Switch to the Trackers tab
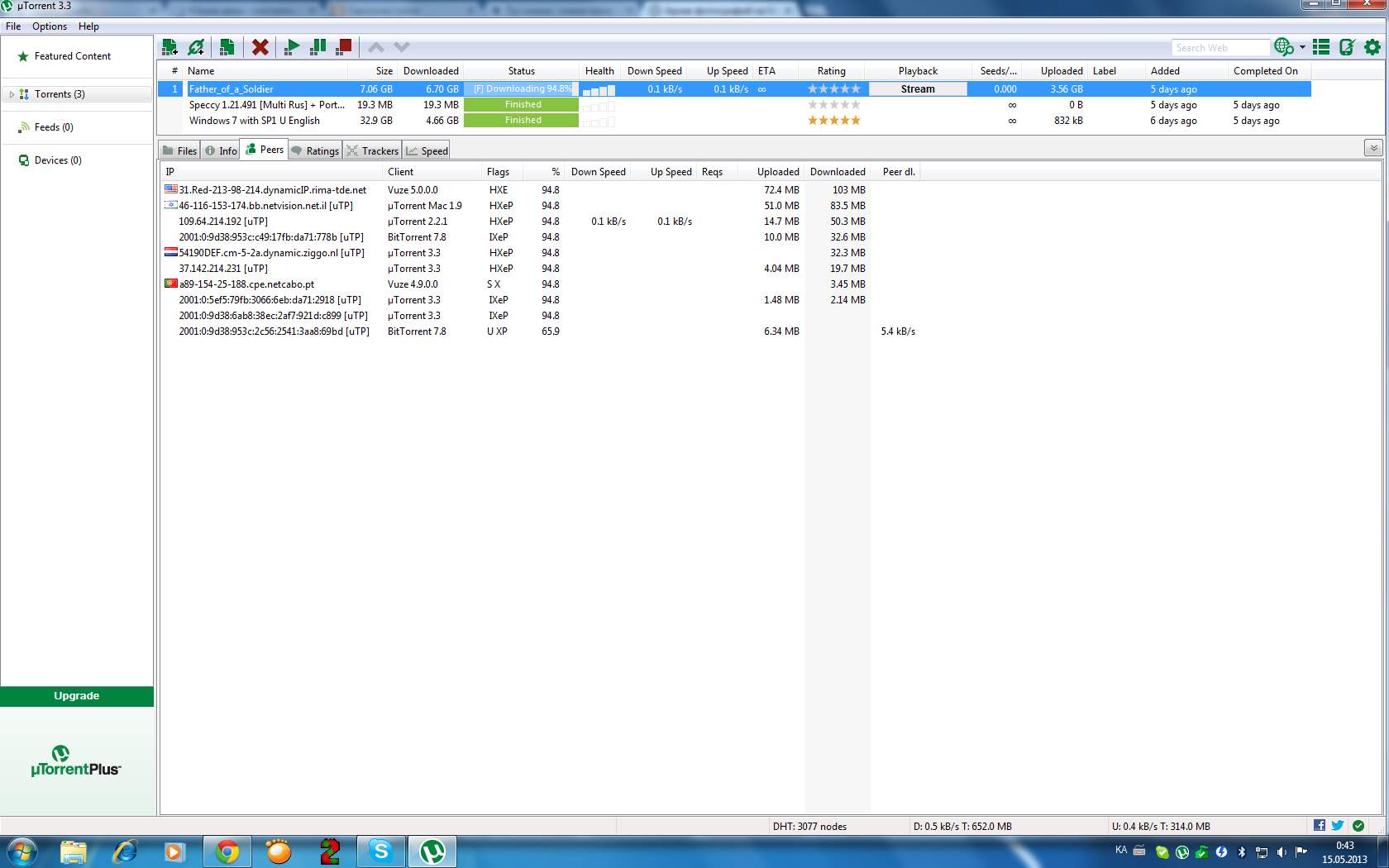This screenshot has height=868, width=1389. [x=372, y=150]
